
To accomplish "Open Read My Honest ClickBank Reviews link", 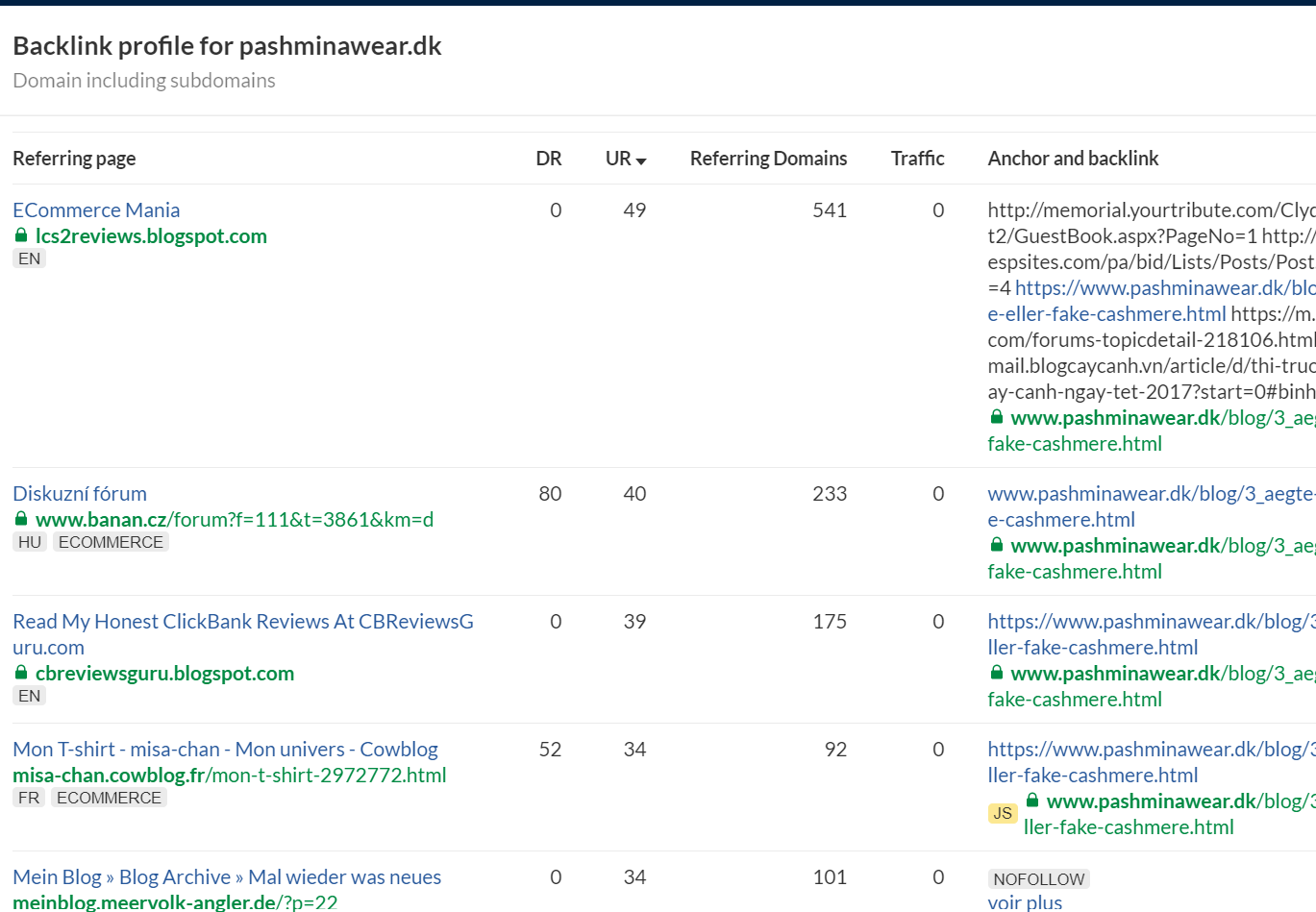I will click(242, 622).
